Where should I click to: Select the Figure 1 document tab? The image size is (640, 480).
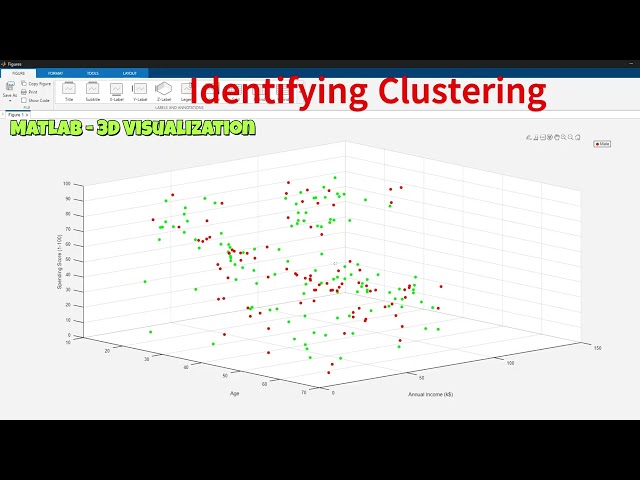click(x=16, y=115)
